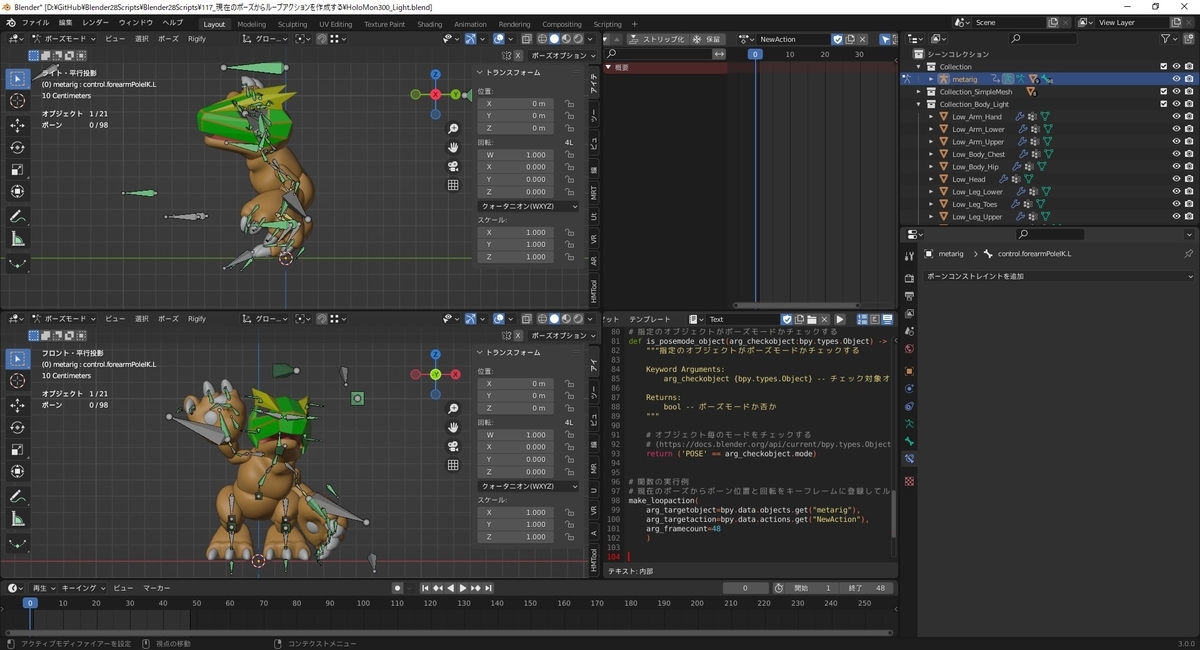1200x650 pixels.
Task: Click the 保留 stash action button
Action: [708, 39]
